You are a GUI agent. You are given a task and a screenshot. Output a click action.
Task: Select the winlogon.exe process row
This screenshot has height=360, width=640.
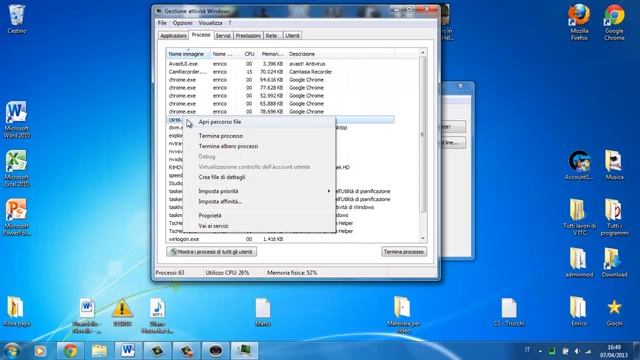(280, 239)
